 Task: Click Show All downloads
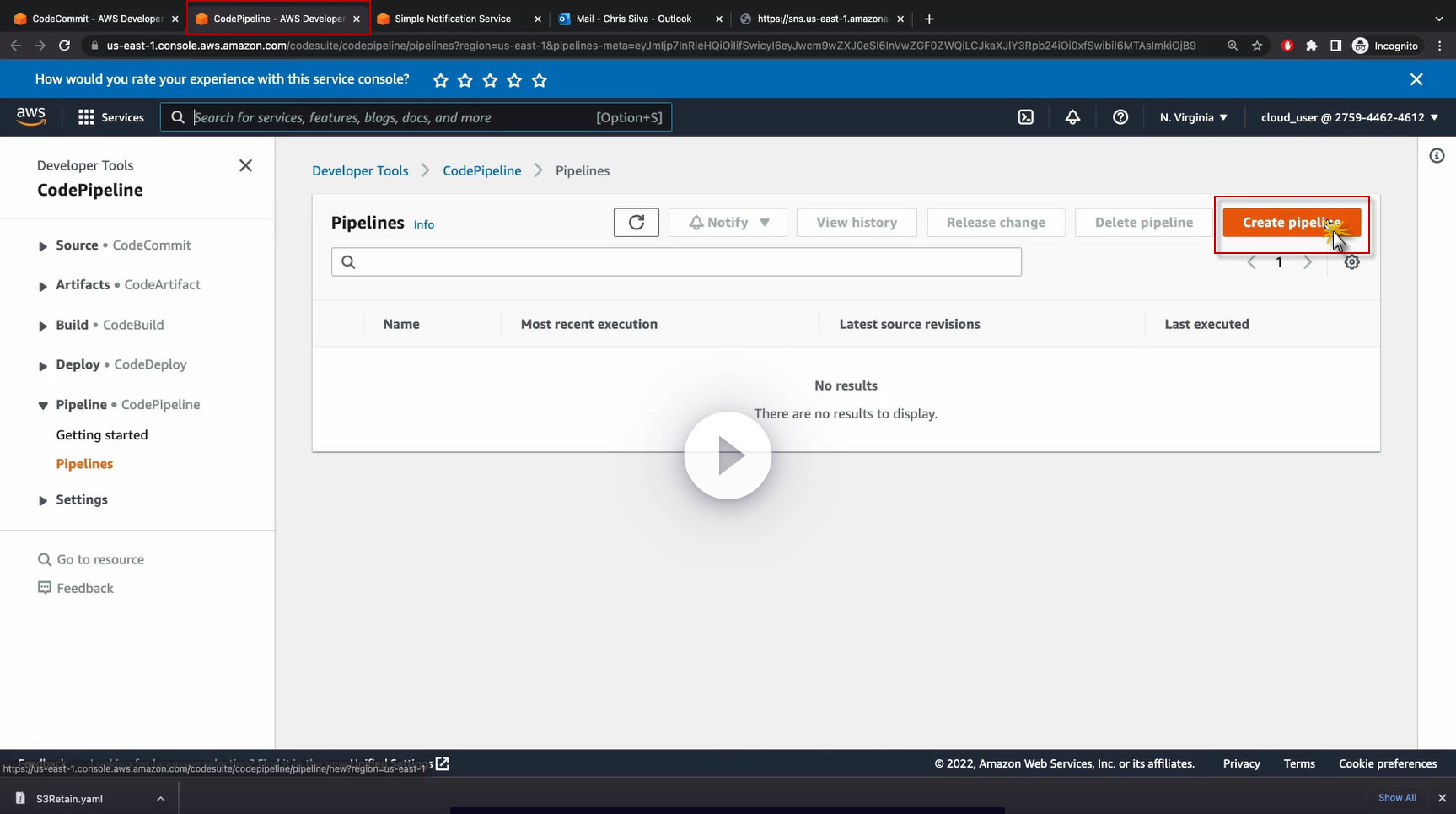[x=1397, y=798]
